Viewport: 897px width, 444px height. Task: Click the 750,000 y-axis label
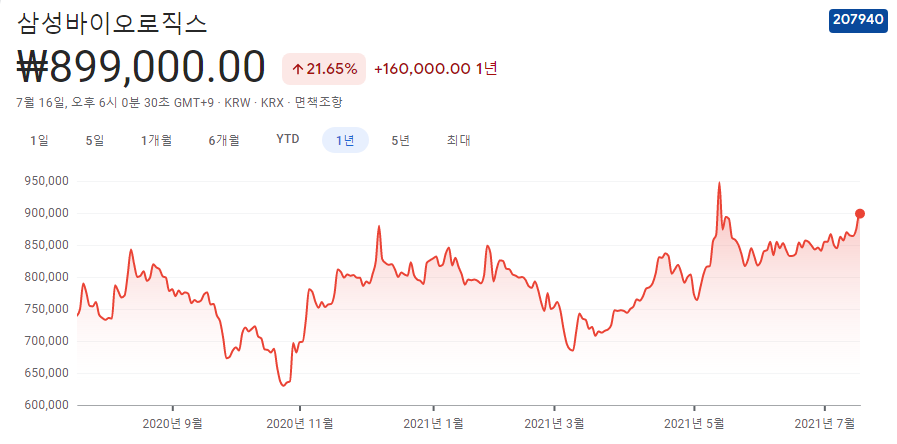point(47,309)
